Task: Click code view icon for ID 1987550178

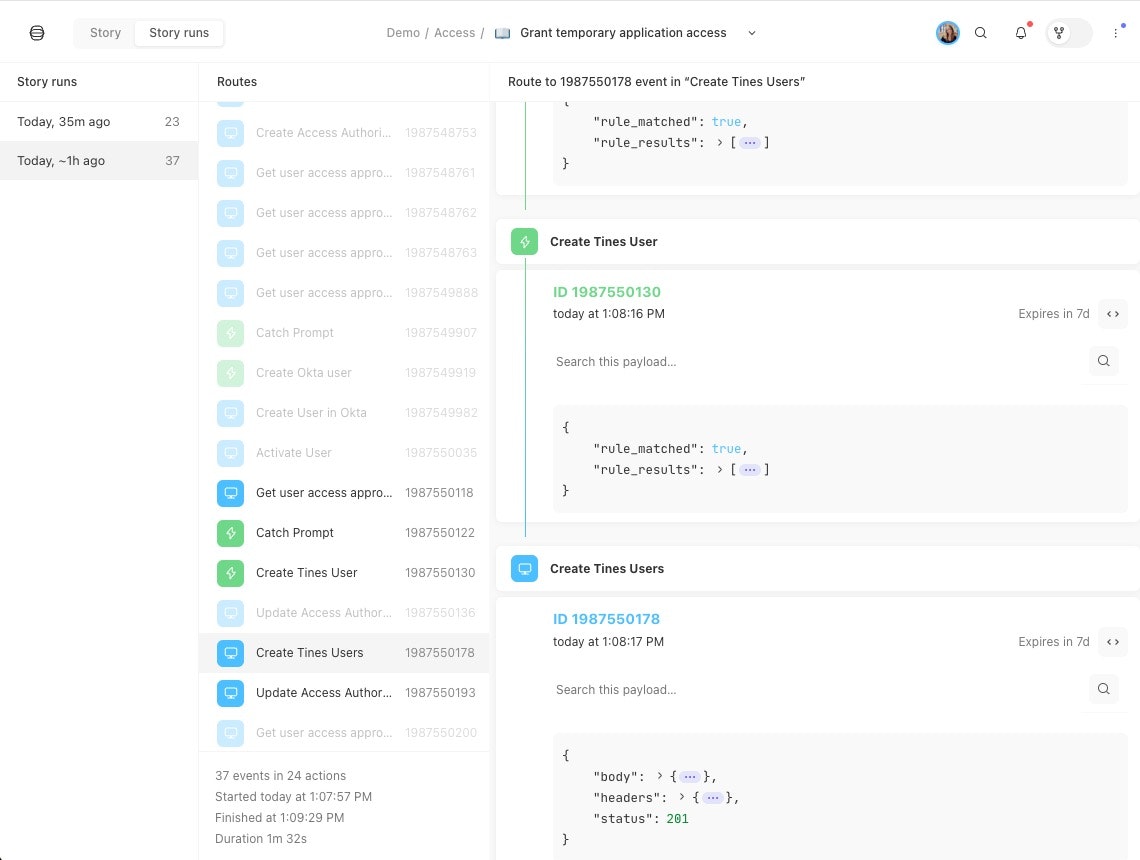Action: [1112, 642]
